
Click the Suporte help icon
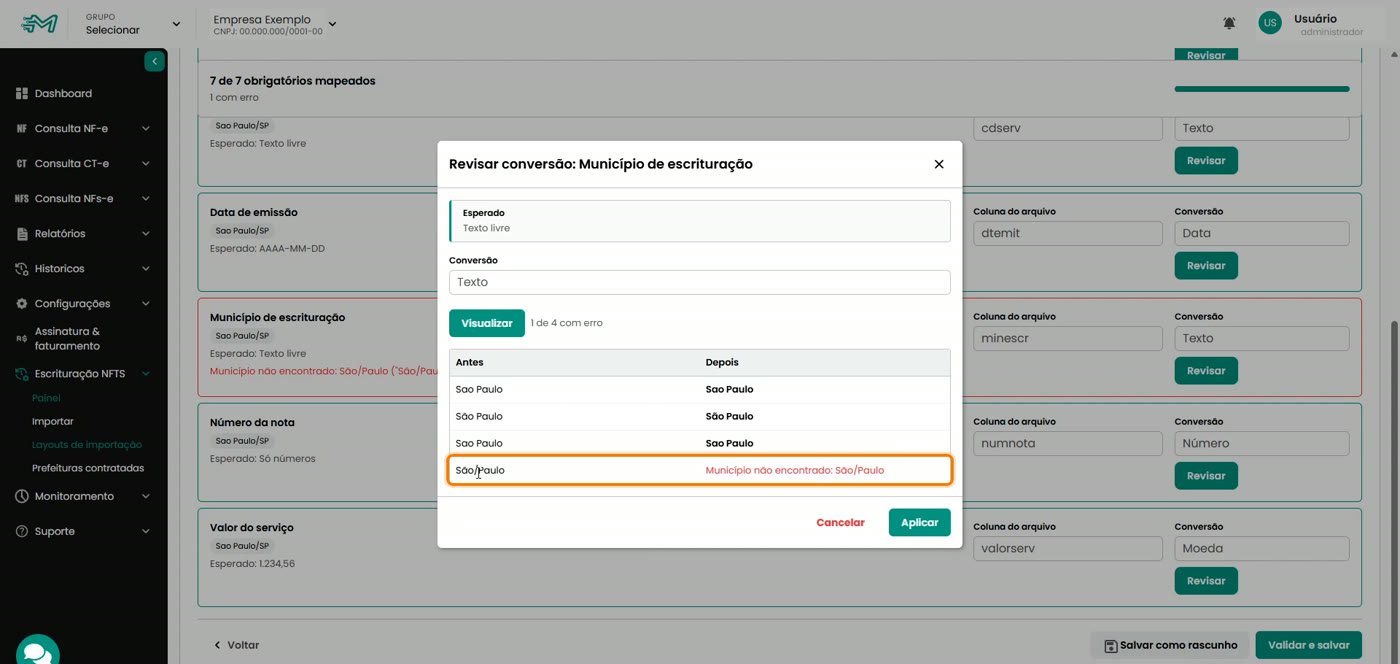coord(21,531)
